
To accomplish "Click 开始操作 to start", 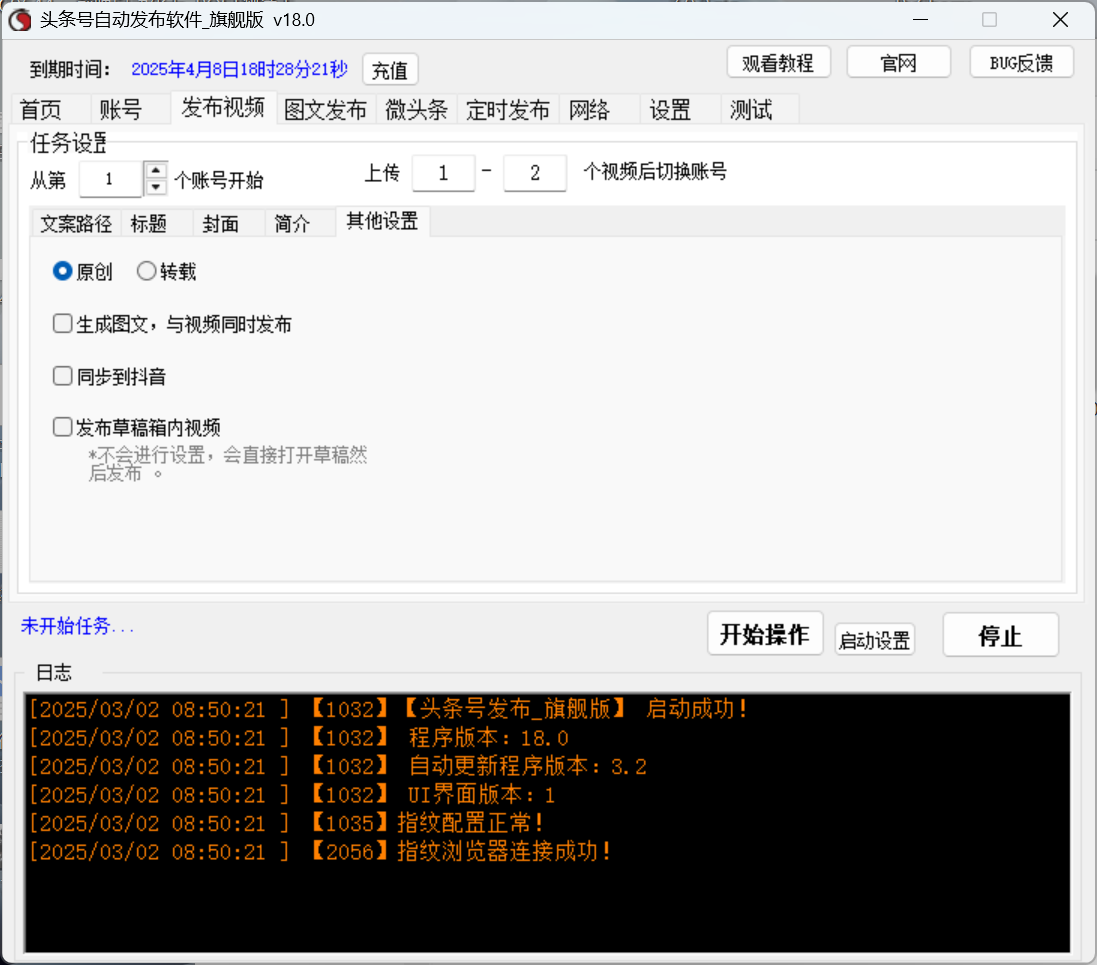I will (x=765, y=634).
